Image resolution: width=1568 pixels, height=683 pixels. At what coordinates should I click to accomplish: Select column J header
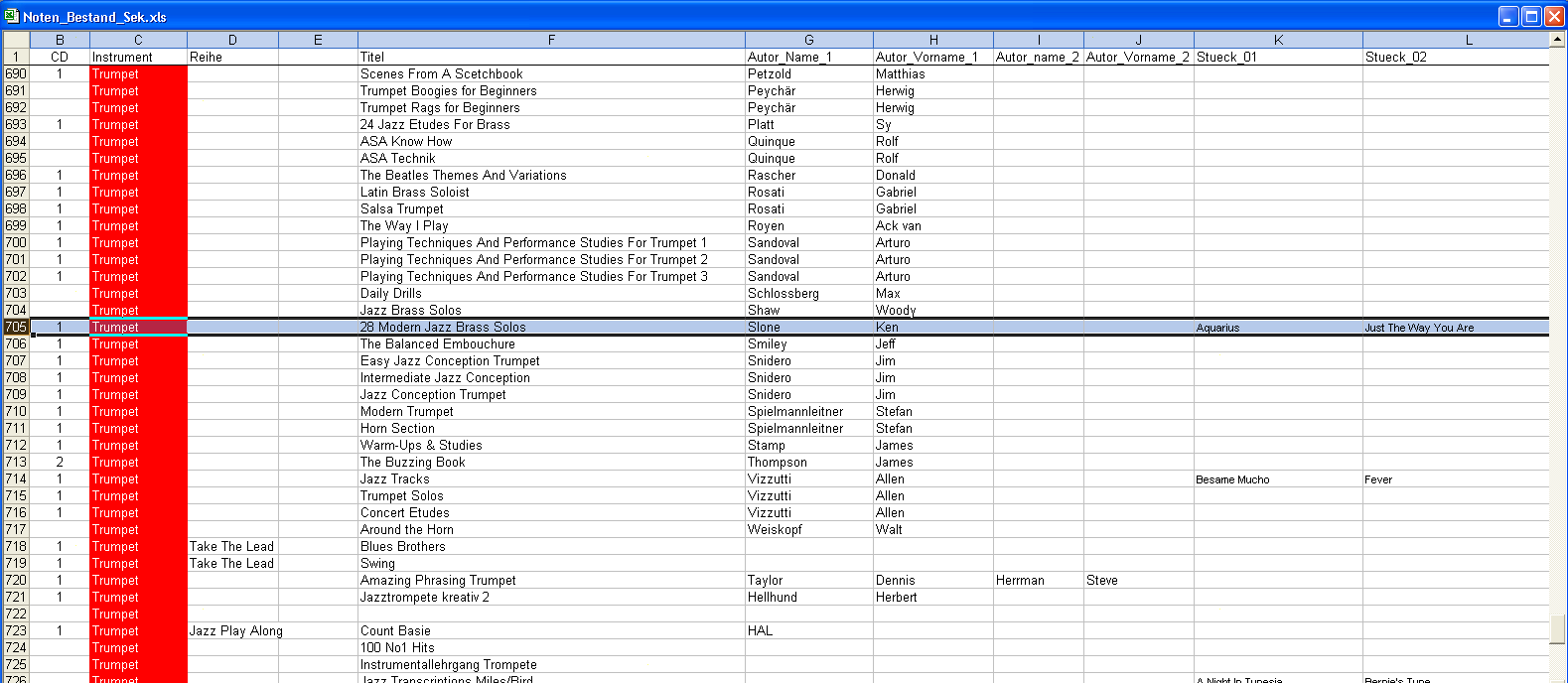[x=1139, y=40]
